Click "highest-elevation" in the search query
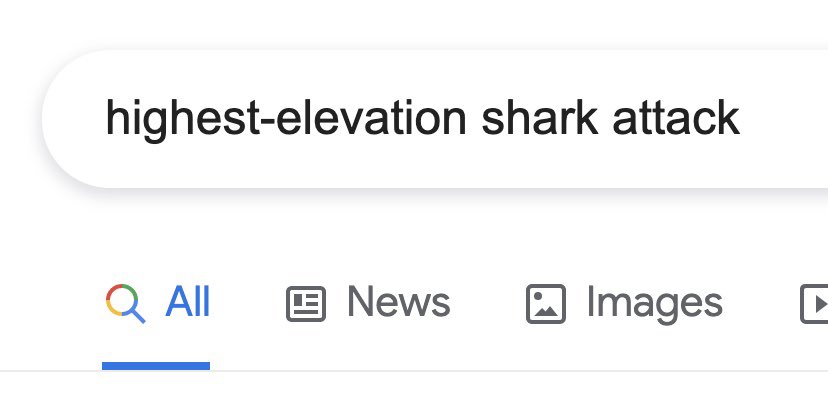828x400 pixels. [286, 120]
